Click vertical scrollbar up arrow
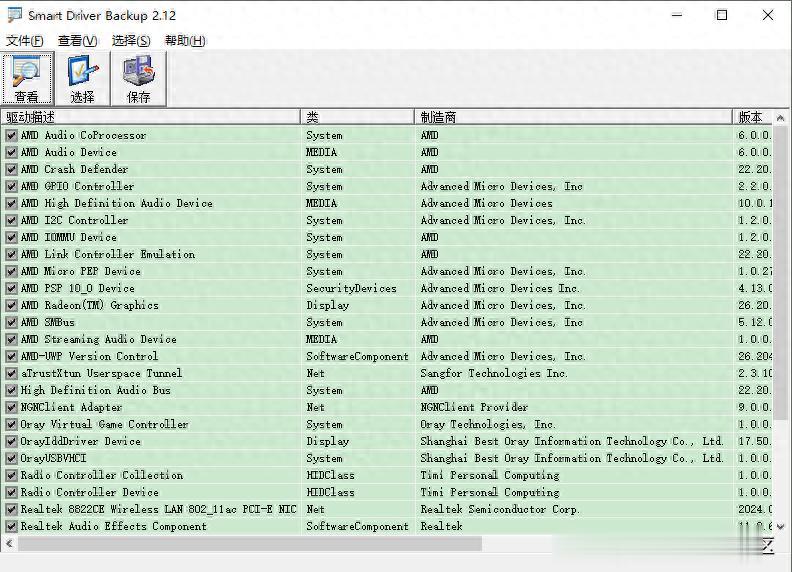The width and height of the screenshot is (792, 572). [780, 118]
